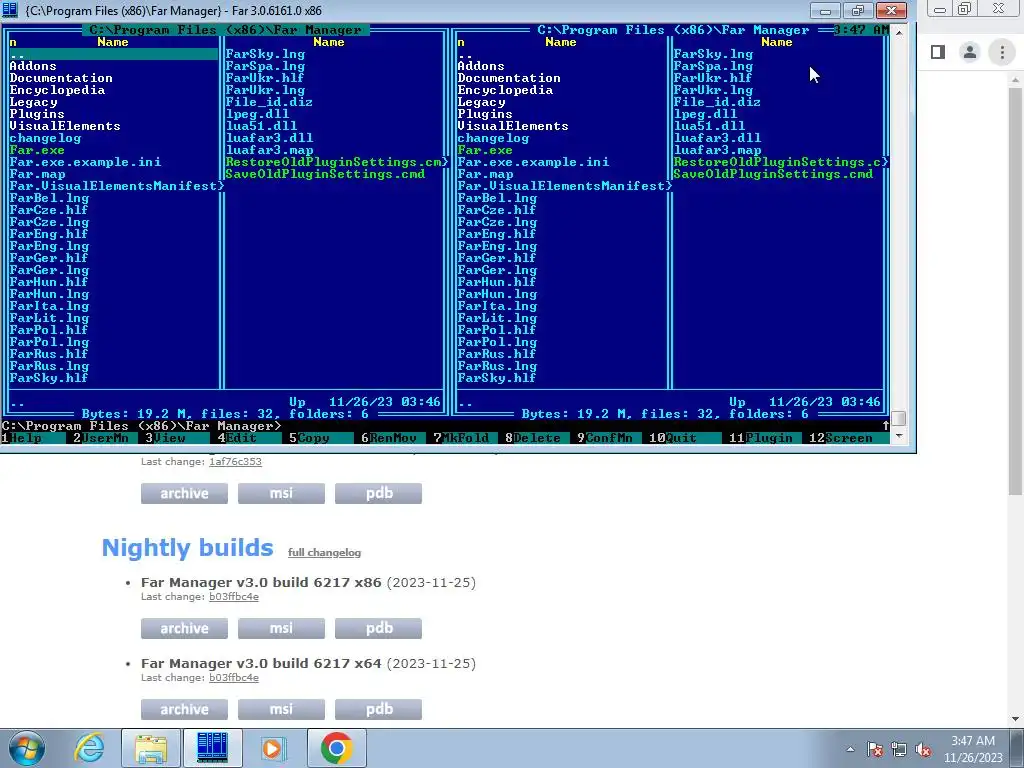Open Windows Start menu orb
Screen dimensions: 1024x768
point(27,748)
